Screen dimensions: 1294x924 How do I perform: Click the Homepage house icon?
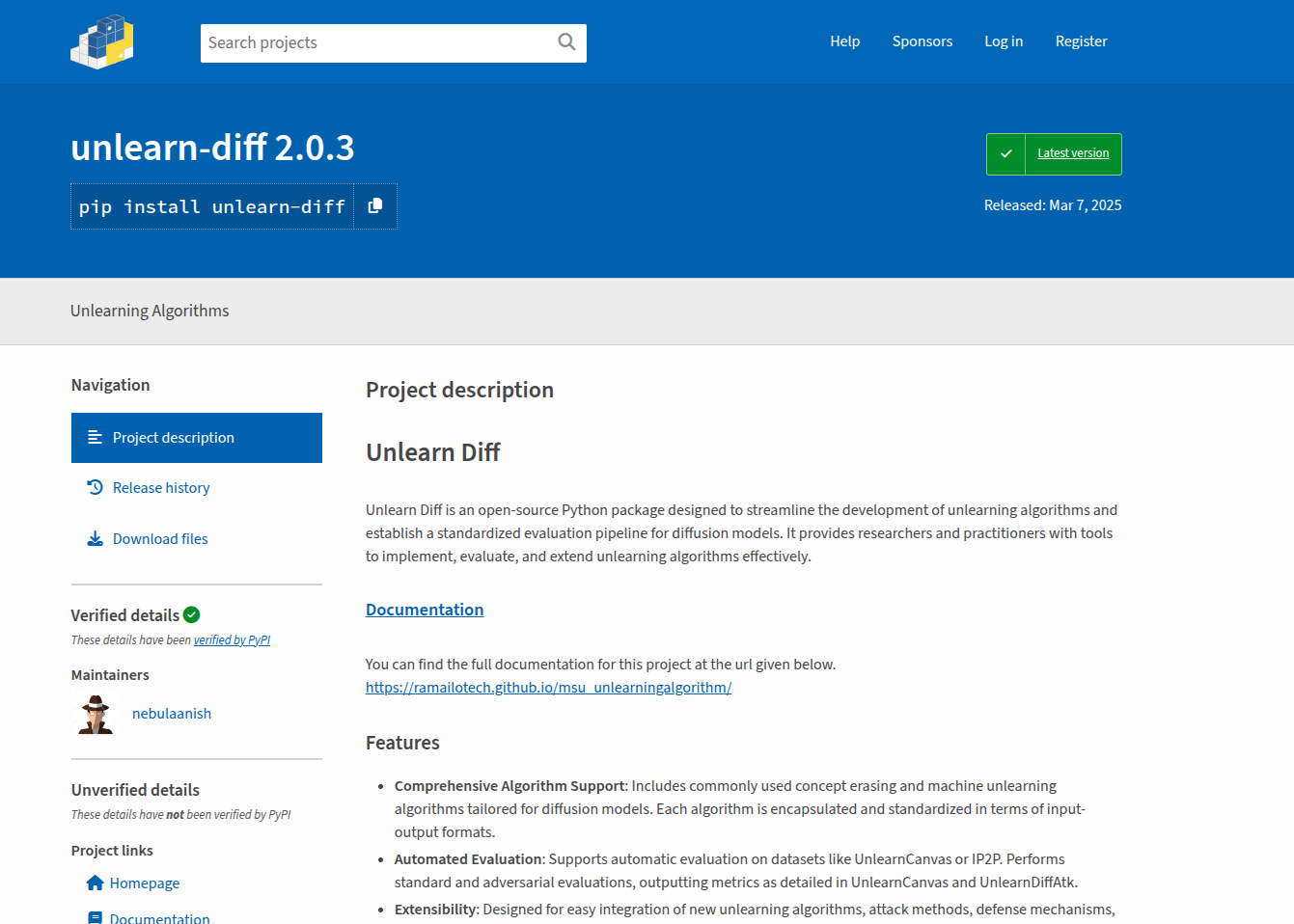95,883
